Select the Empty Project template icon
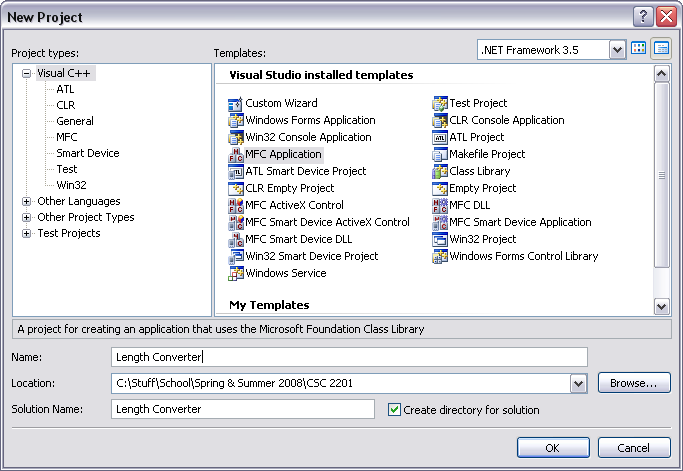Viewport: 683px width, 471px height. (440, 188)
